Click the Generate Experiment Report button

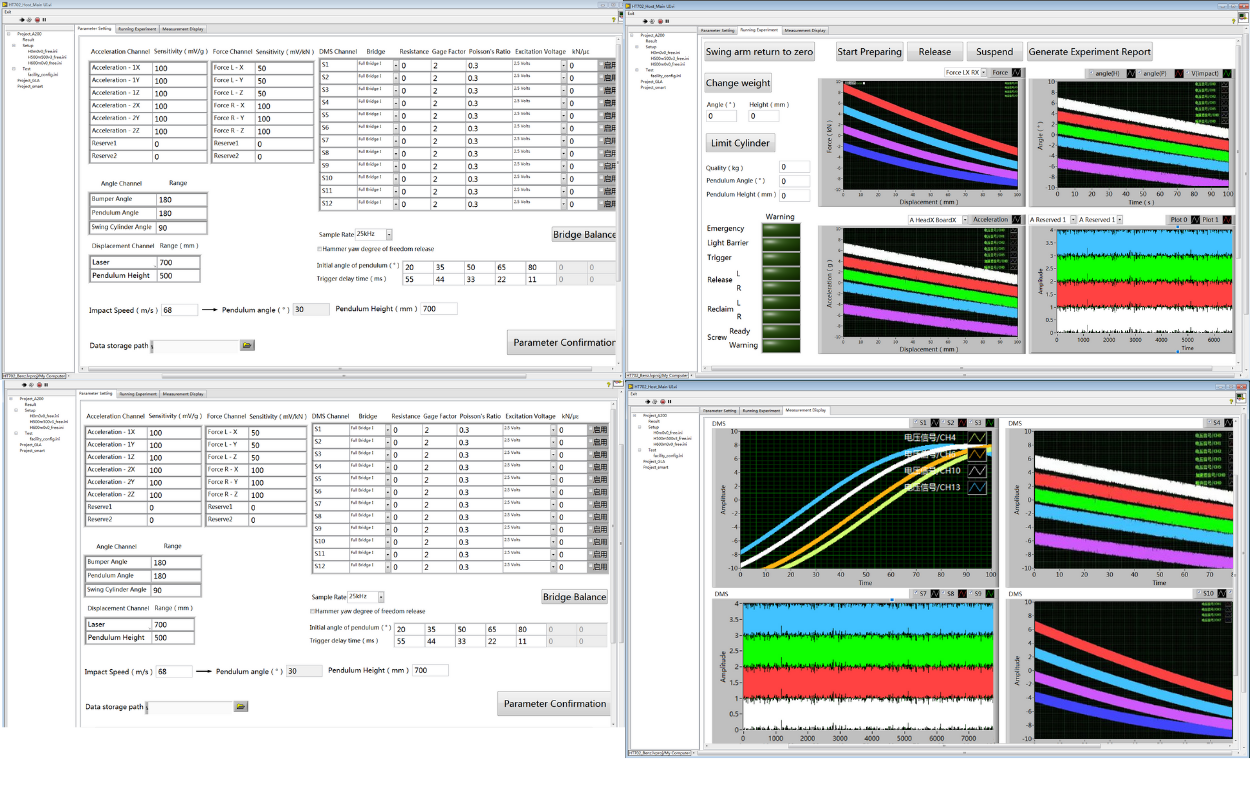pos(1089,52)
